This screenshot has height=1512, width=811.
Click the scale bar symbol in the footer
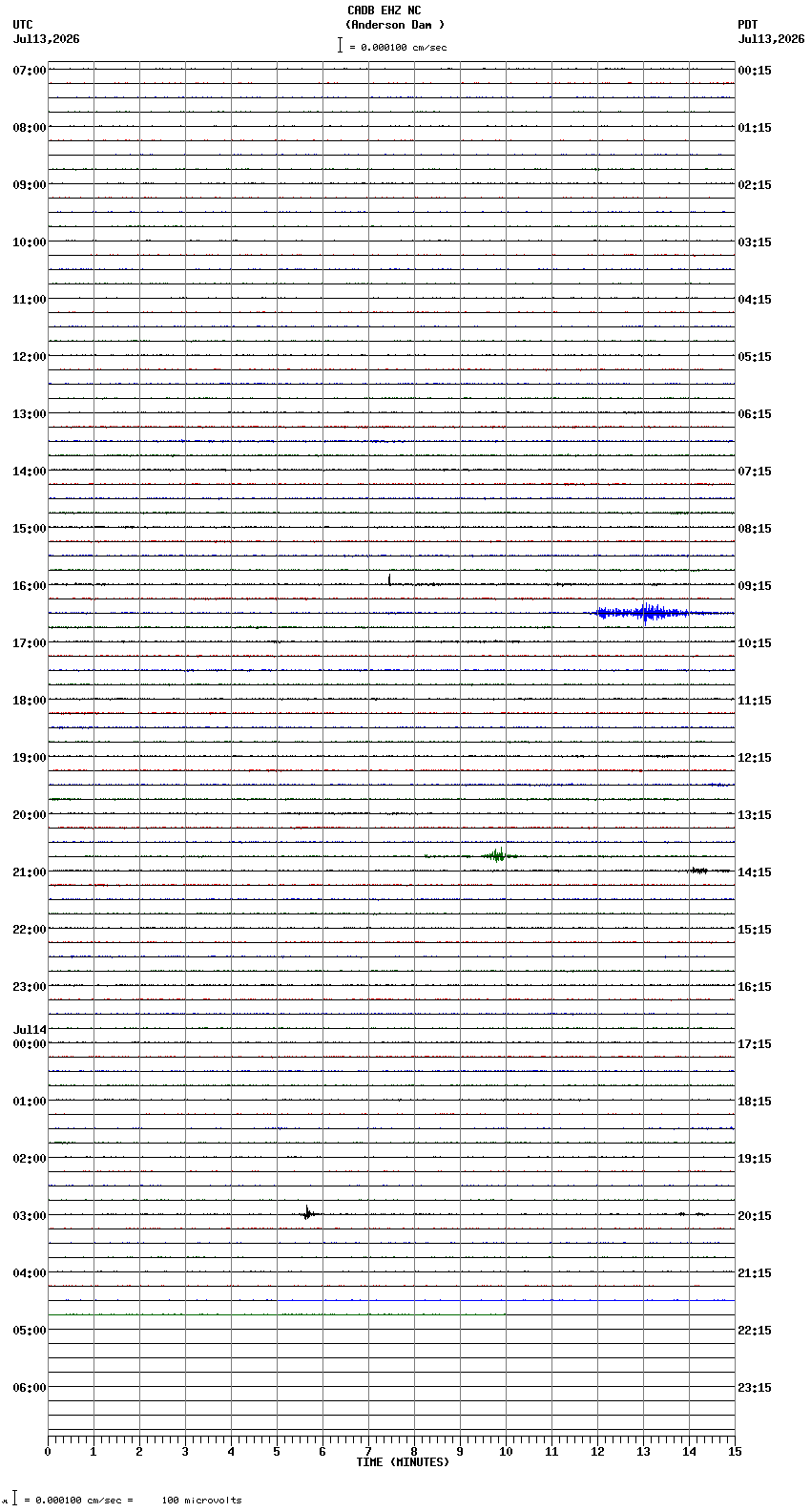point(15,1499)
